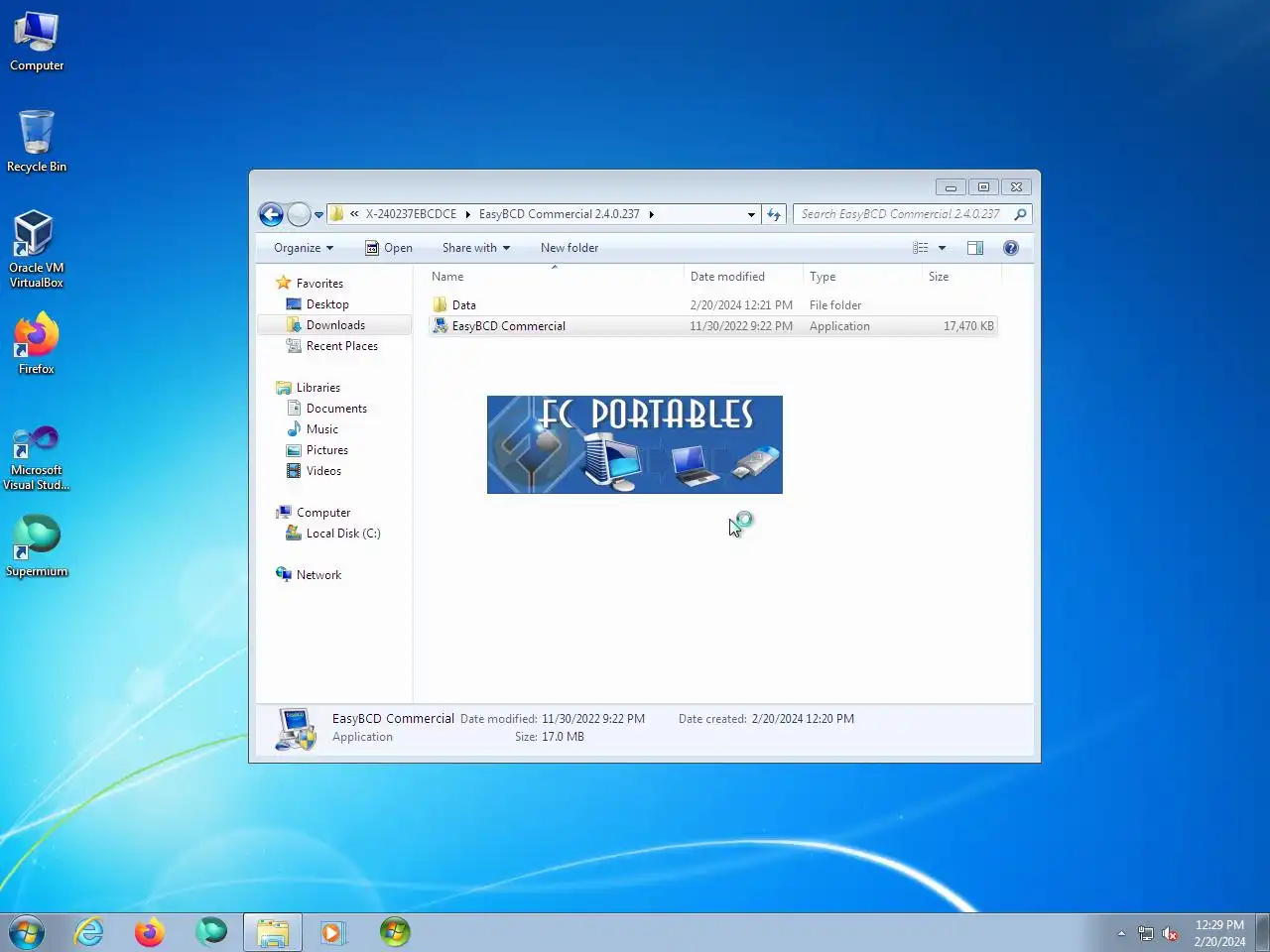Show hidden tray icons arrow
Screen dimensions: 1270x952
coord(1121,933)
